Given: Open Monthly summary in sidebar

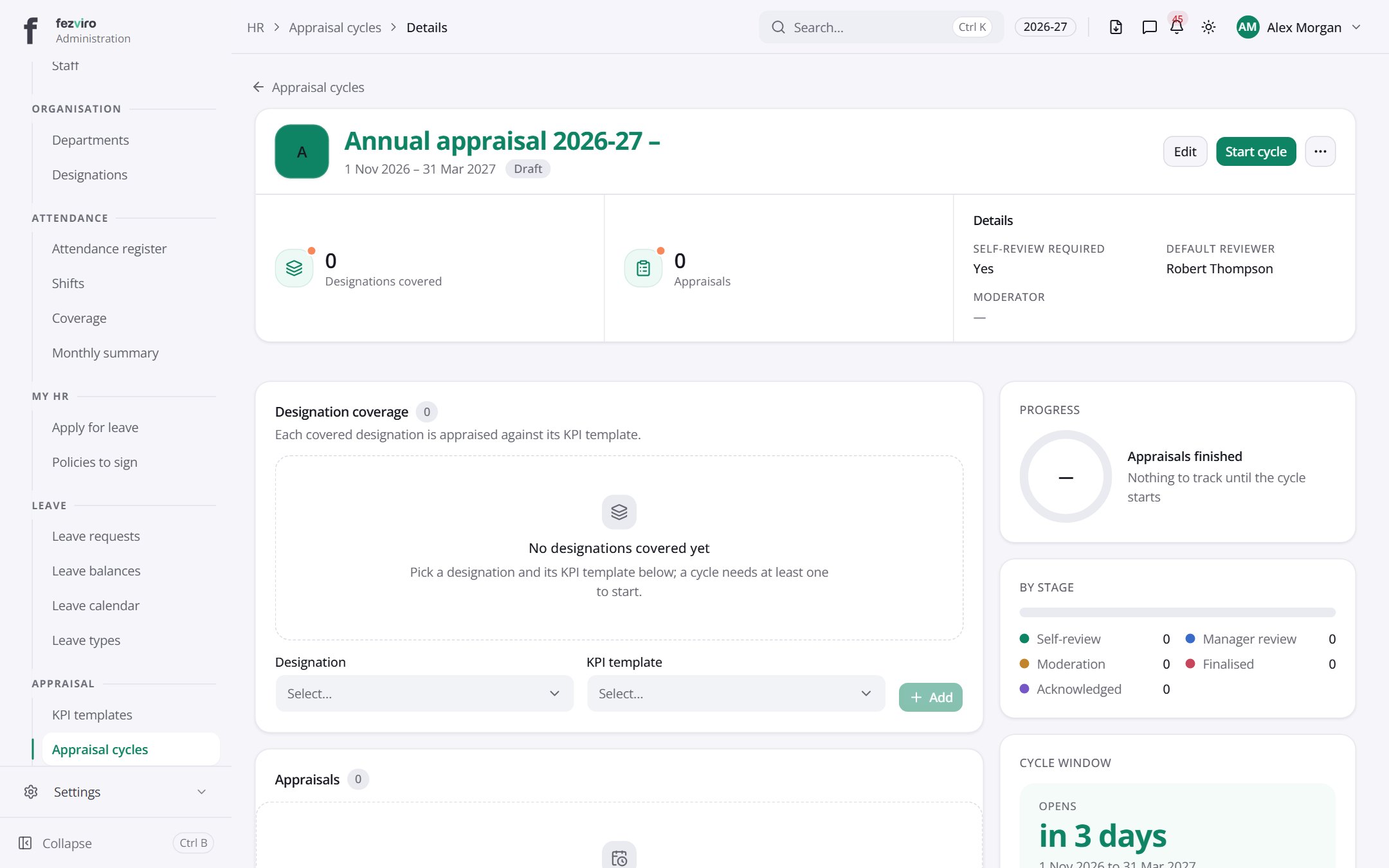Looking at the screenshot, I should [105, 353].
